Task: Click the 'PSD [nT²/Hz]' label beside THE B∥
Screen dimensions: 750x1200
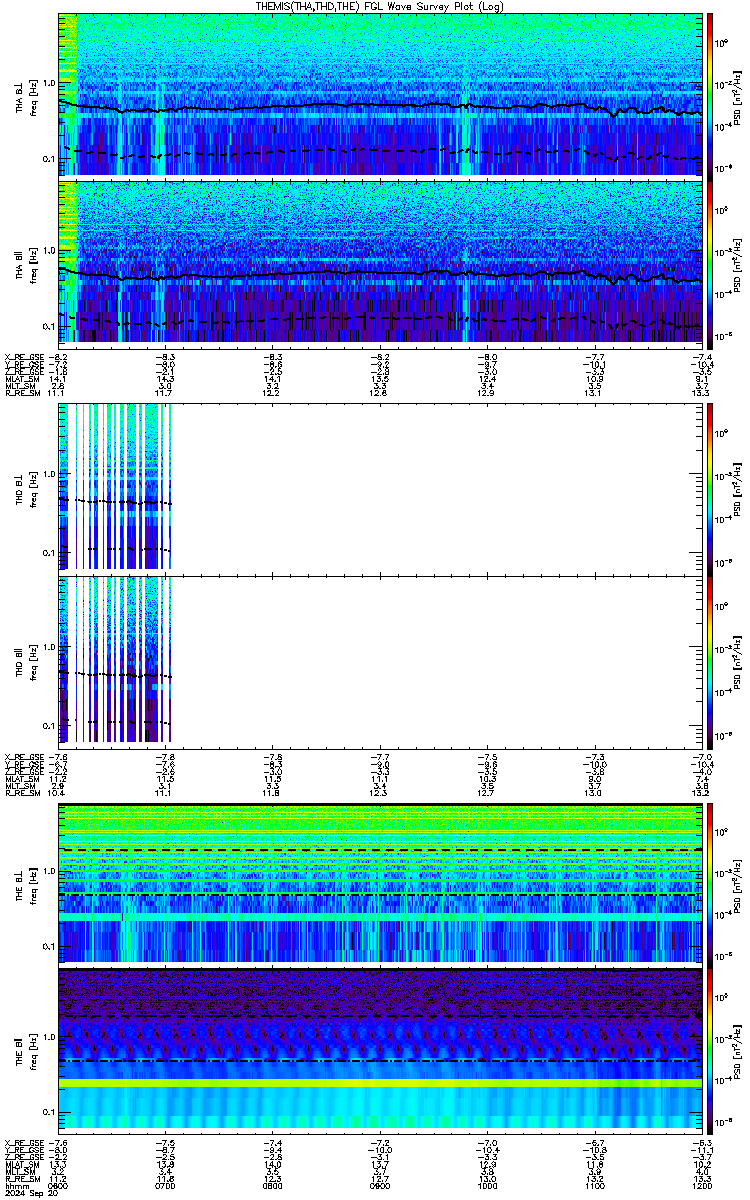Action: click(738, 1052)
